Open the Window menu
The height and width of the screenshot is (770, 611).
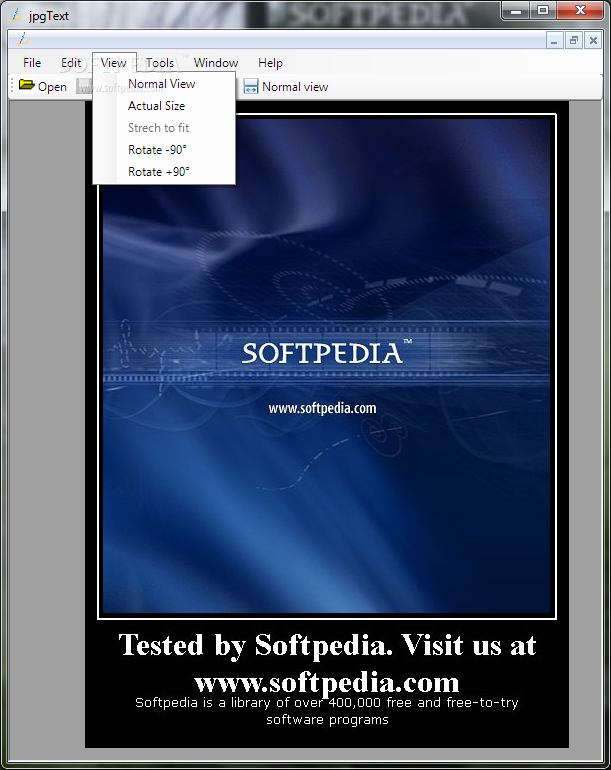click(x=216, y=63)
